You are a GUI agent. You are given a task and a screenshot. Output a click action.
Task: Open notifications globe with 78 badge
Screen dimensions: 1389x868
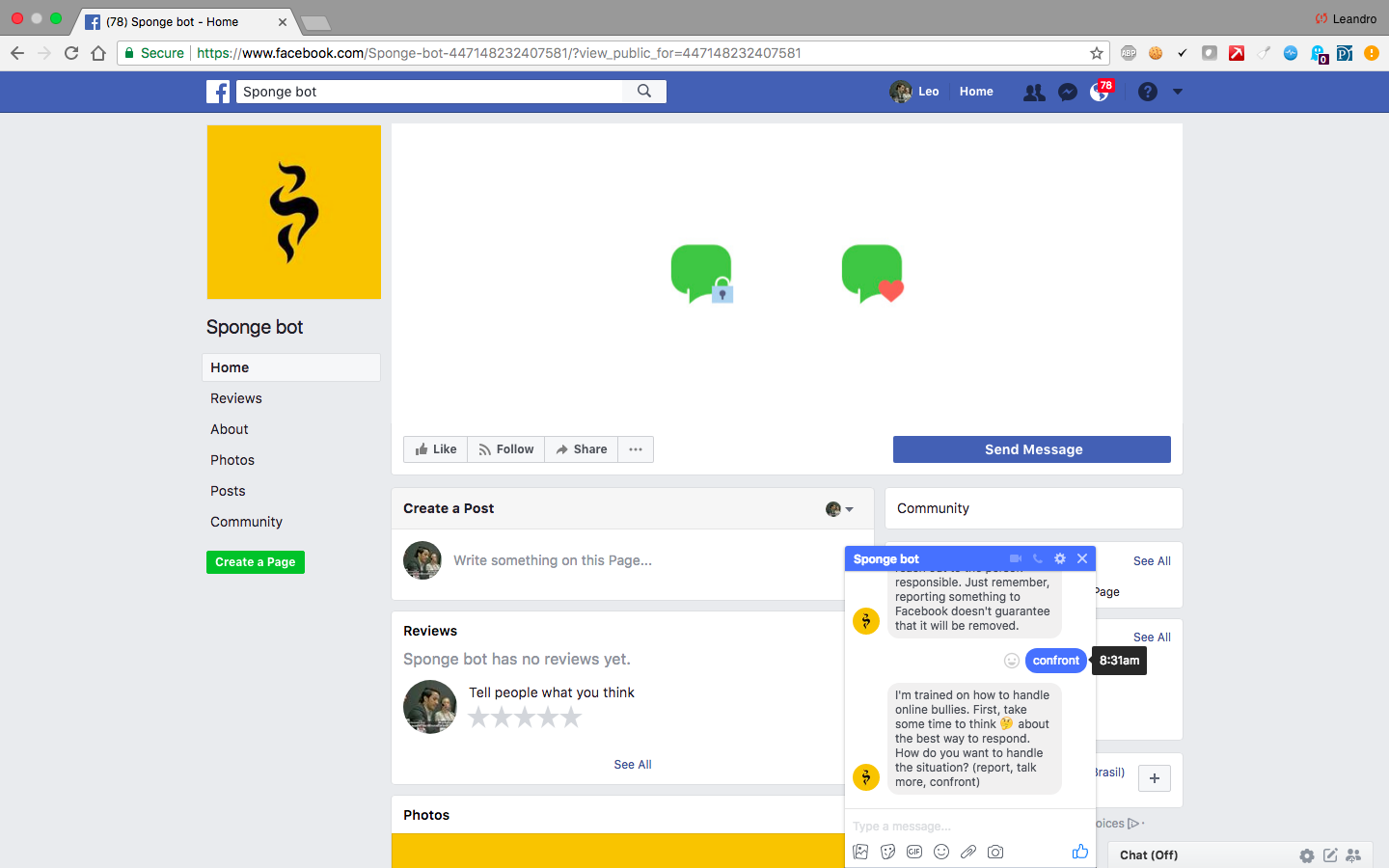pos(1101,92)
